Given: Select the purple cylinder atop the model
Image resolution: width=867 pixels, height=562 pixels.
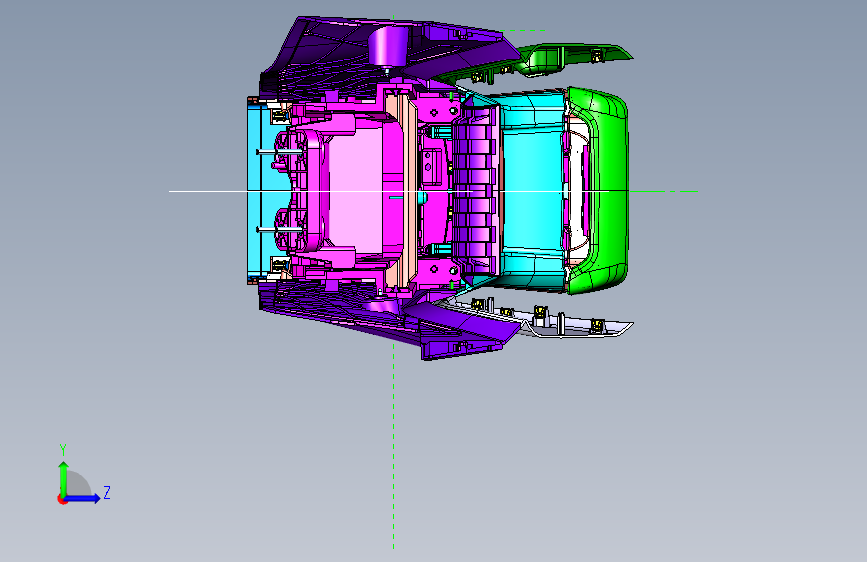Looking at the screenshot, I should [x=388, y=47].
